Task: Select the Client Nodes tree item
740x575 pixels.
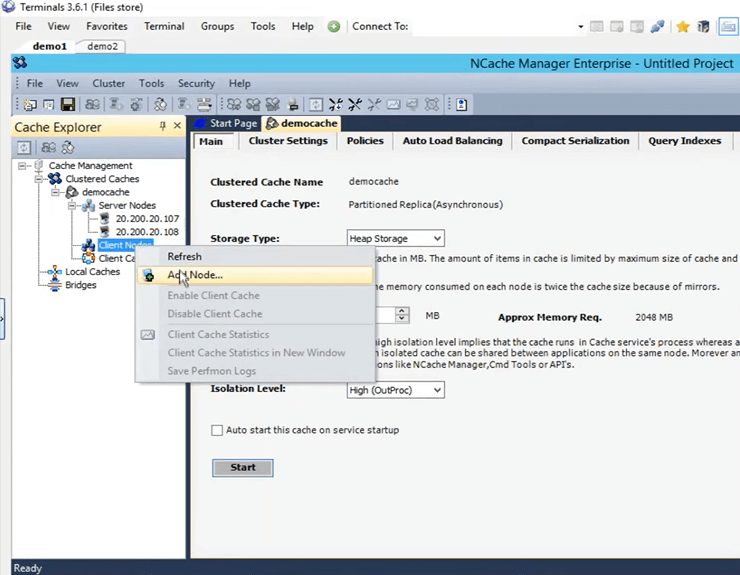Action: 125,245
